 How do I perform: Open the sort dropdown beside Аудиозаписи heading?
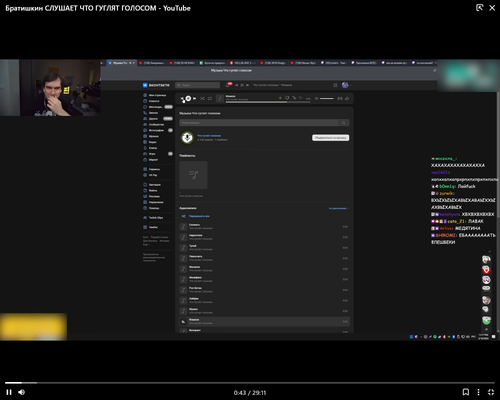[339, 208]
